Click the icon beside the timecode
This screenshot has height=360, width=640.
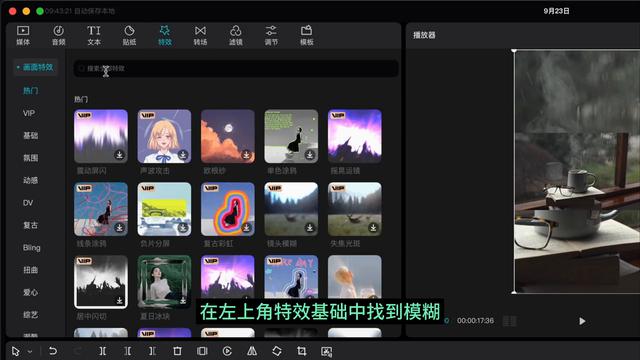click(x=509, y=321)
